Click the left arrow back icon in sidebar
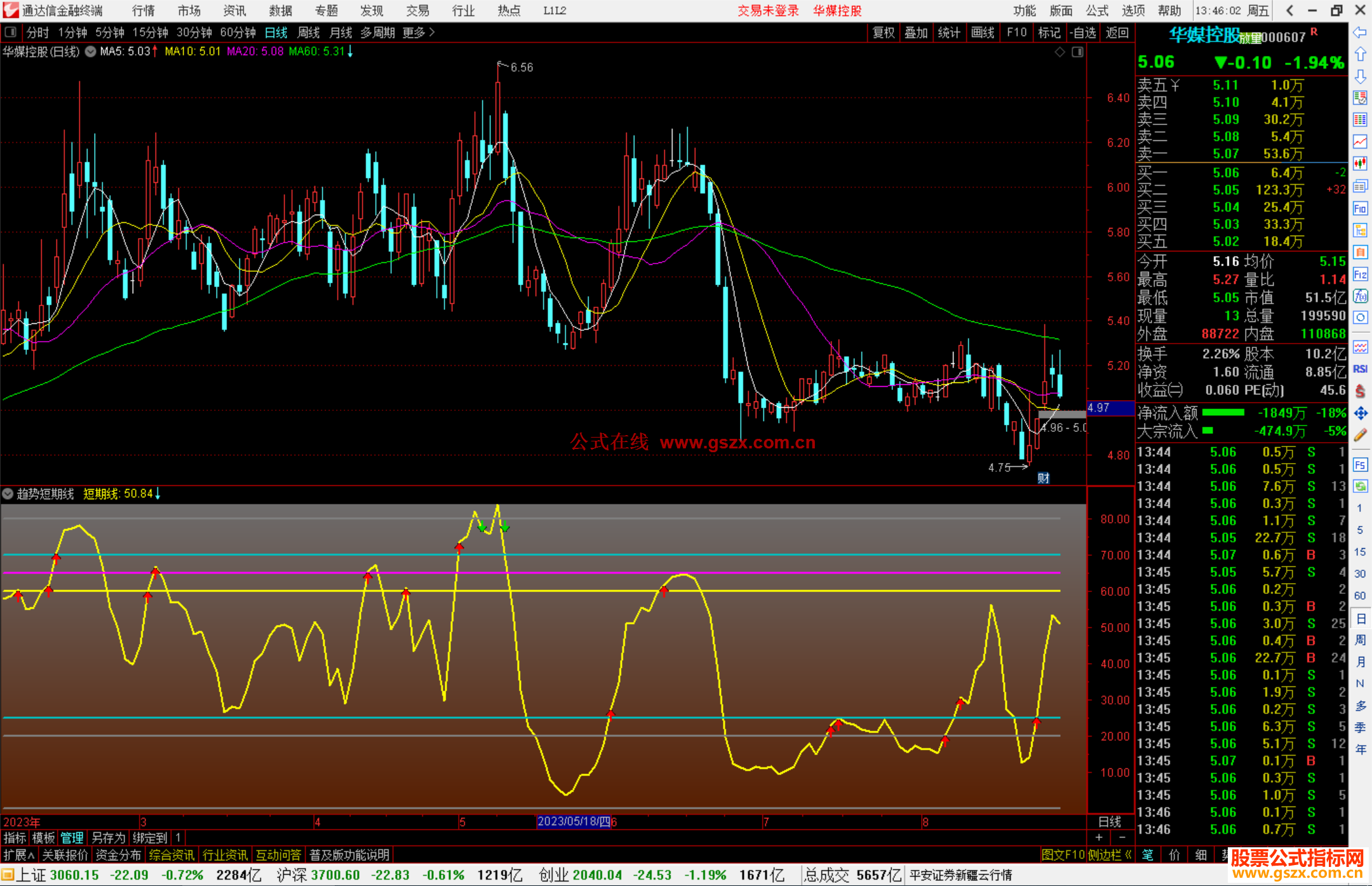 1360,32
